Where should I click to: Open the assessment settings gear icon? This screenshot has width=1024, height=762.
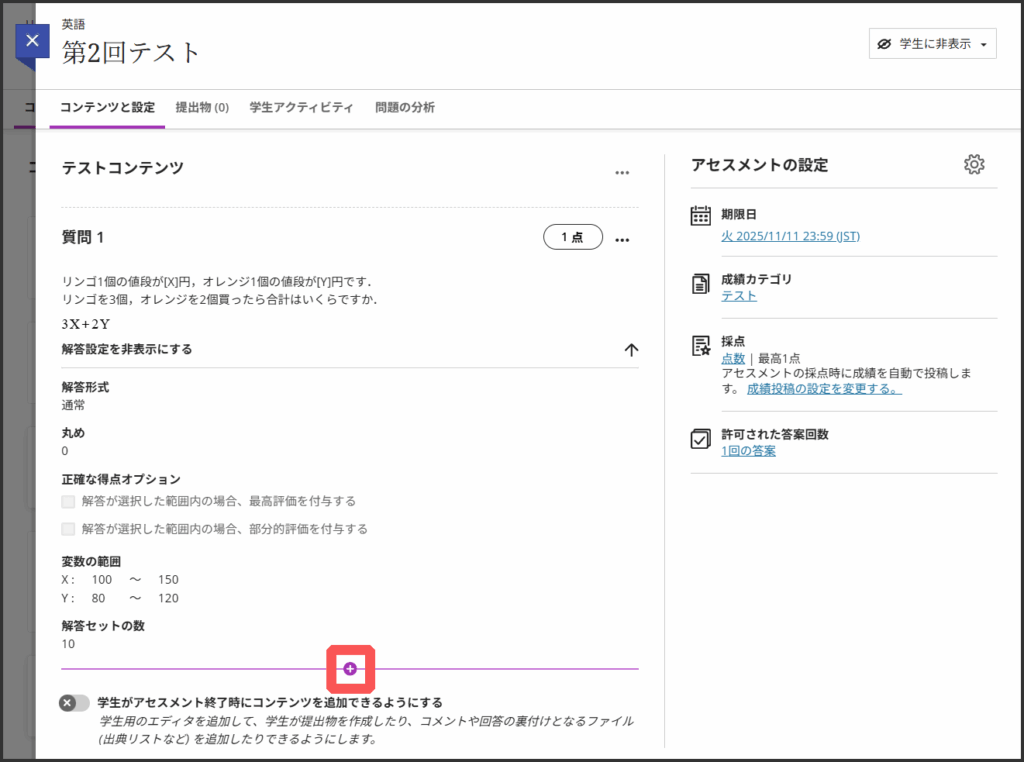[974, 165]
